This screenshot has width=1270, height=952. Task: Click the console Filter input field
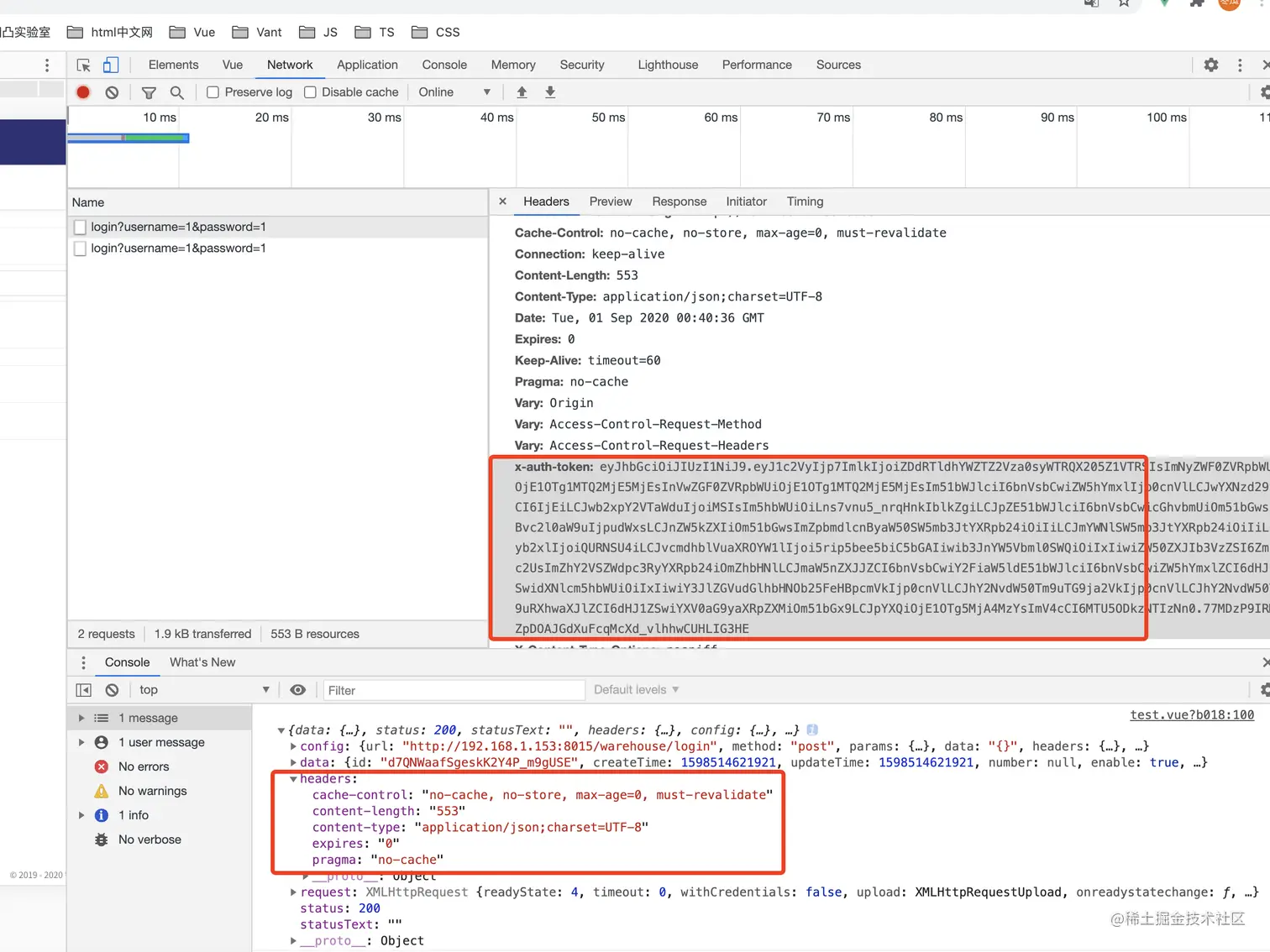454,690
